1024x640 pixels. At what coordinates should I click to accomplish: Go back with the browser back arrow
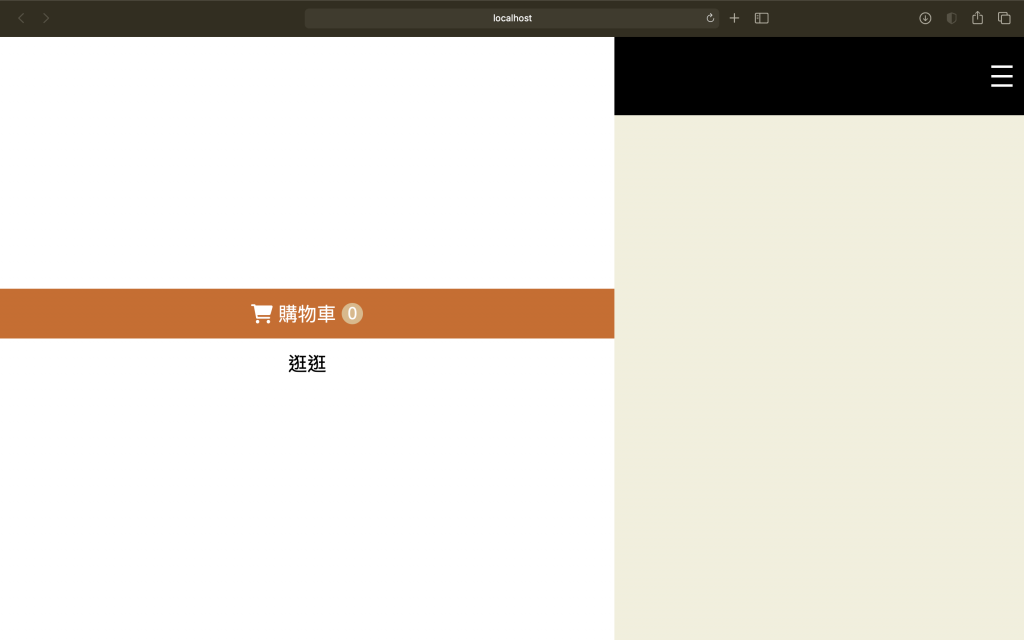(x=21, y=18)
